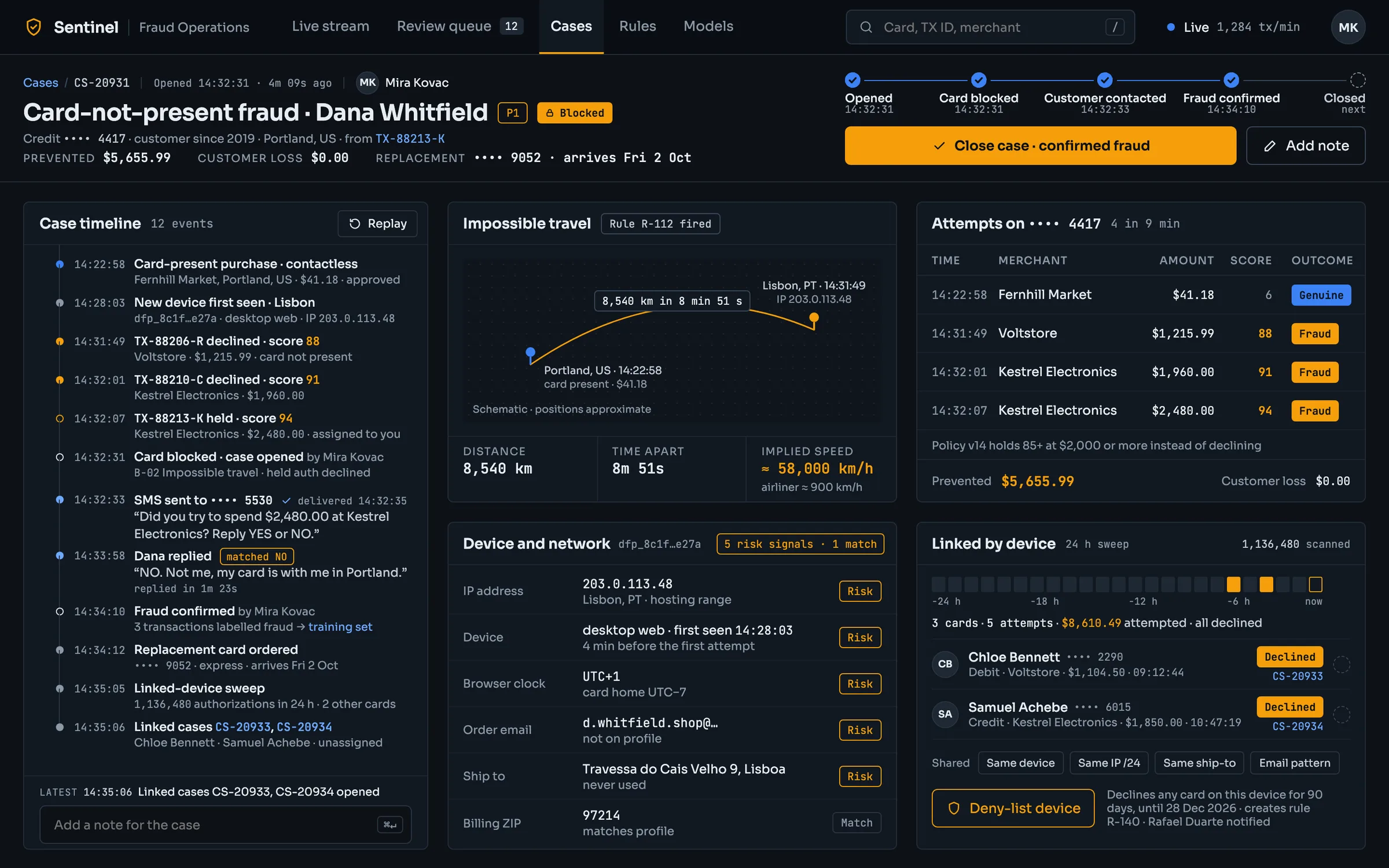Toggle the Same ship-to chip
This screenshot has height=868, width=1389.
pos(1199,763)
